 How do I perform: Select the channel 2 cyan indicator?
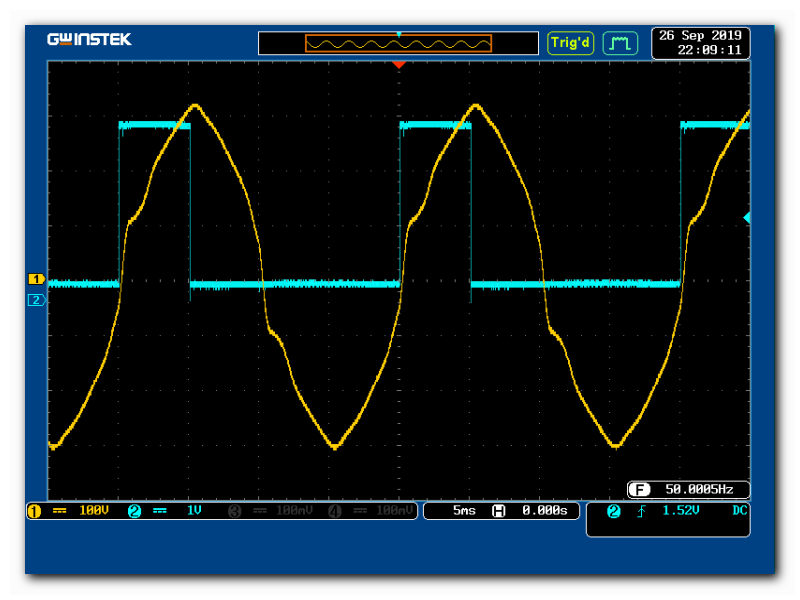(134, 511)
